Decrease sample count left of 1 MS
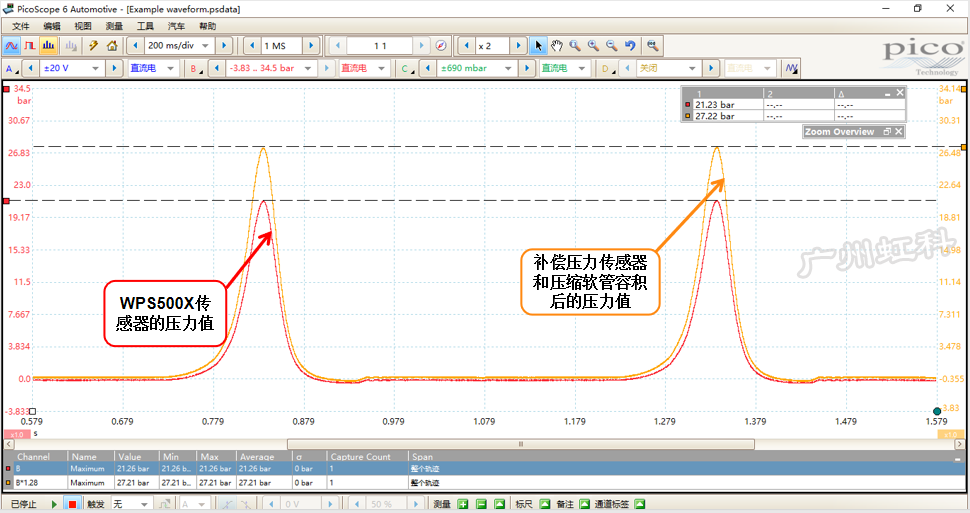 click(x=252, y=46)
